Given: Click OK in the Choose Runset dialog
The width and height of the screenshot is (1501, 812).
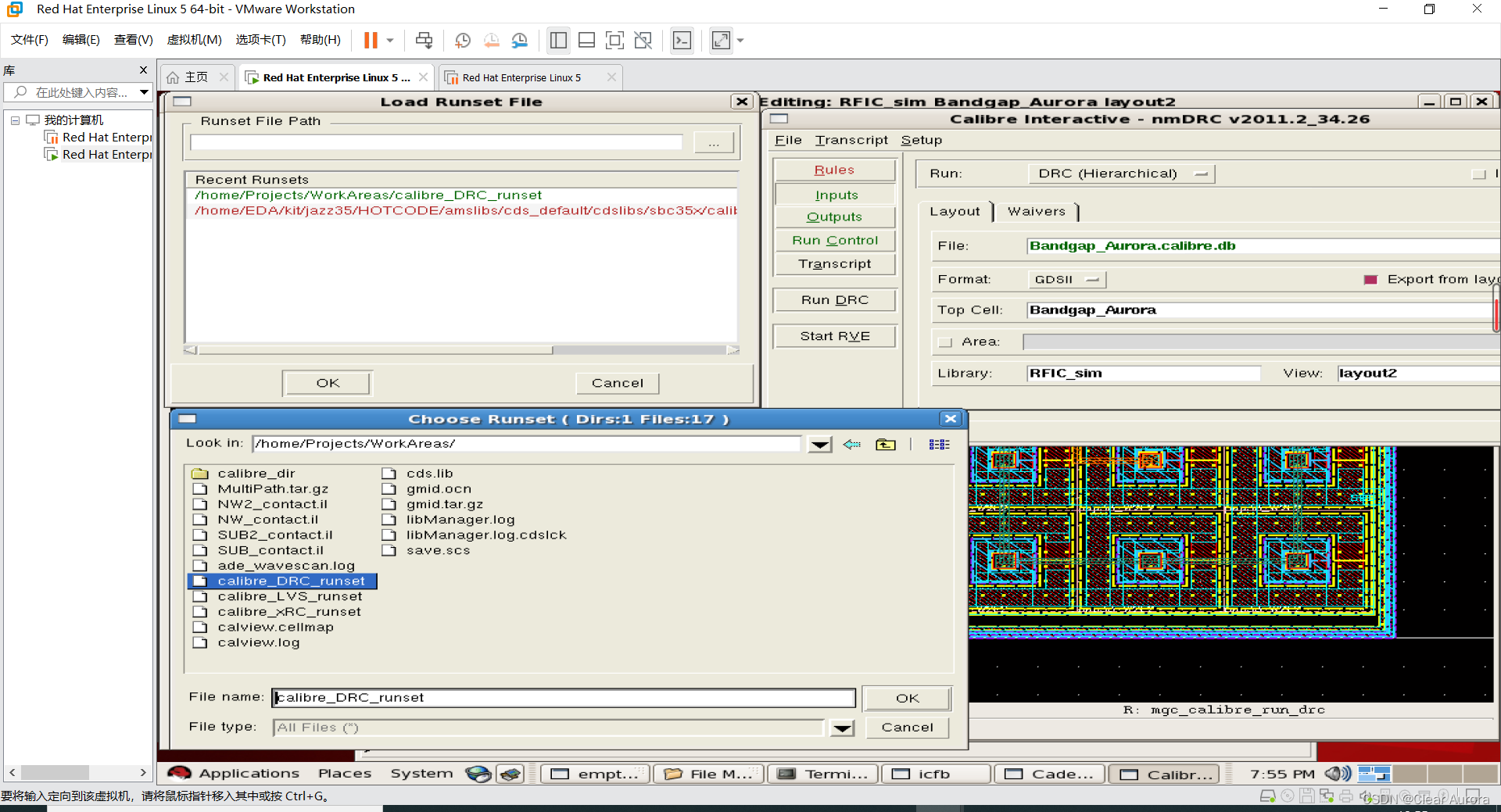Looking at the screenshot, I should coord(908,698).
